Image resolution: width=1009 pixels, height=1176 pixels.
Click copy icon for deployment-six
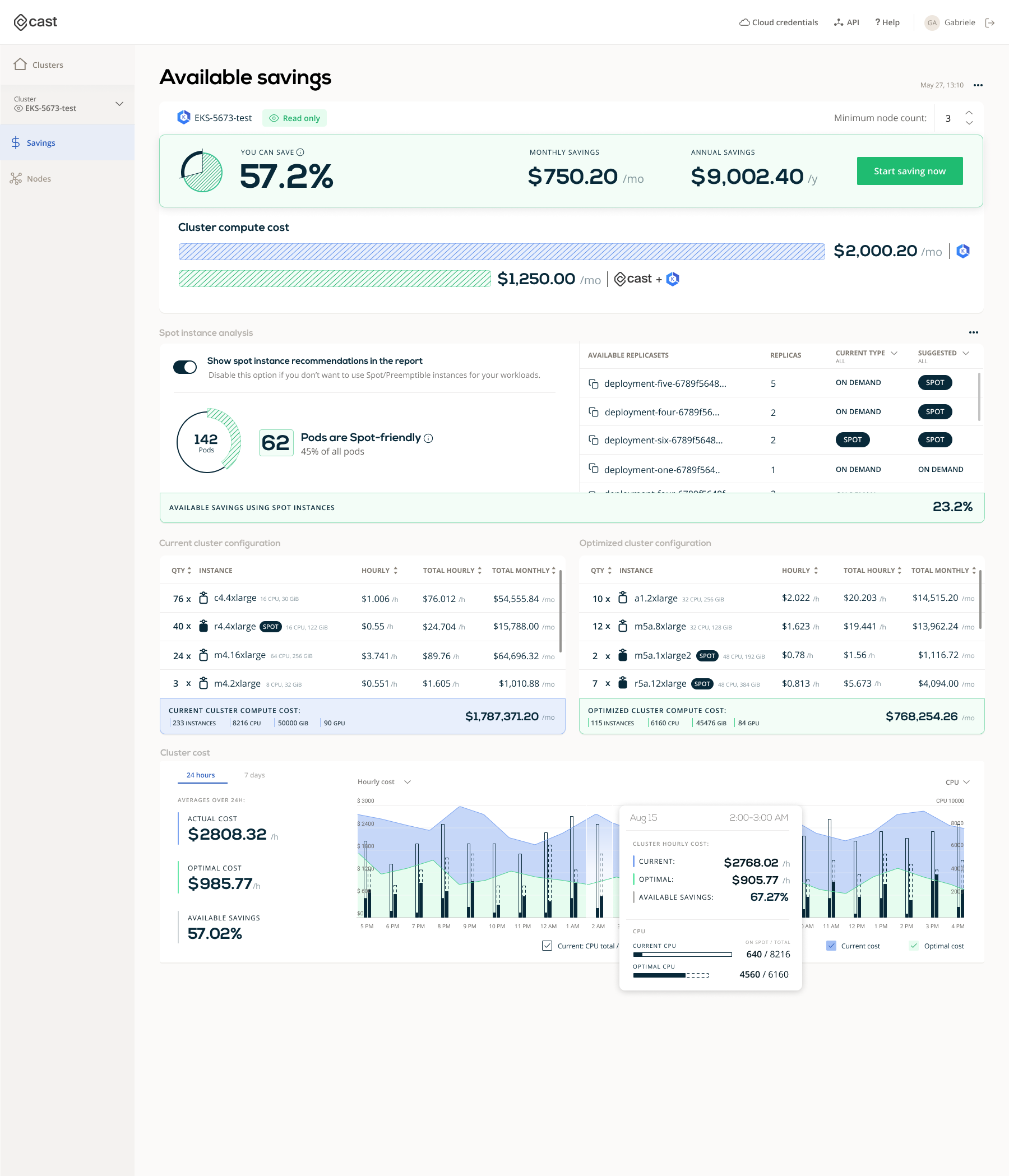593,440
